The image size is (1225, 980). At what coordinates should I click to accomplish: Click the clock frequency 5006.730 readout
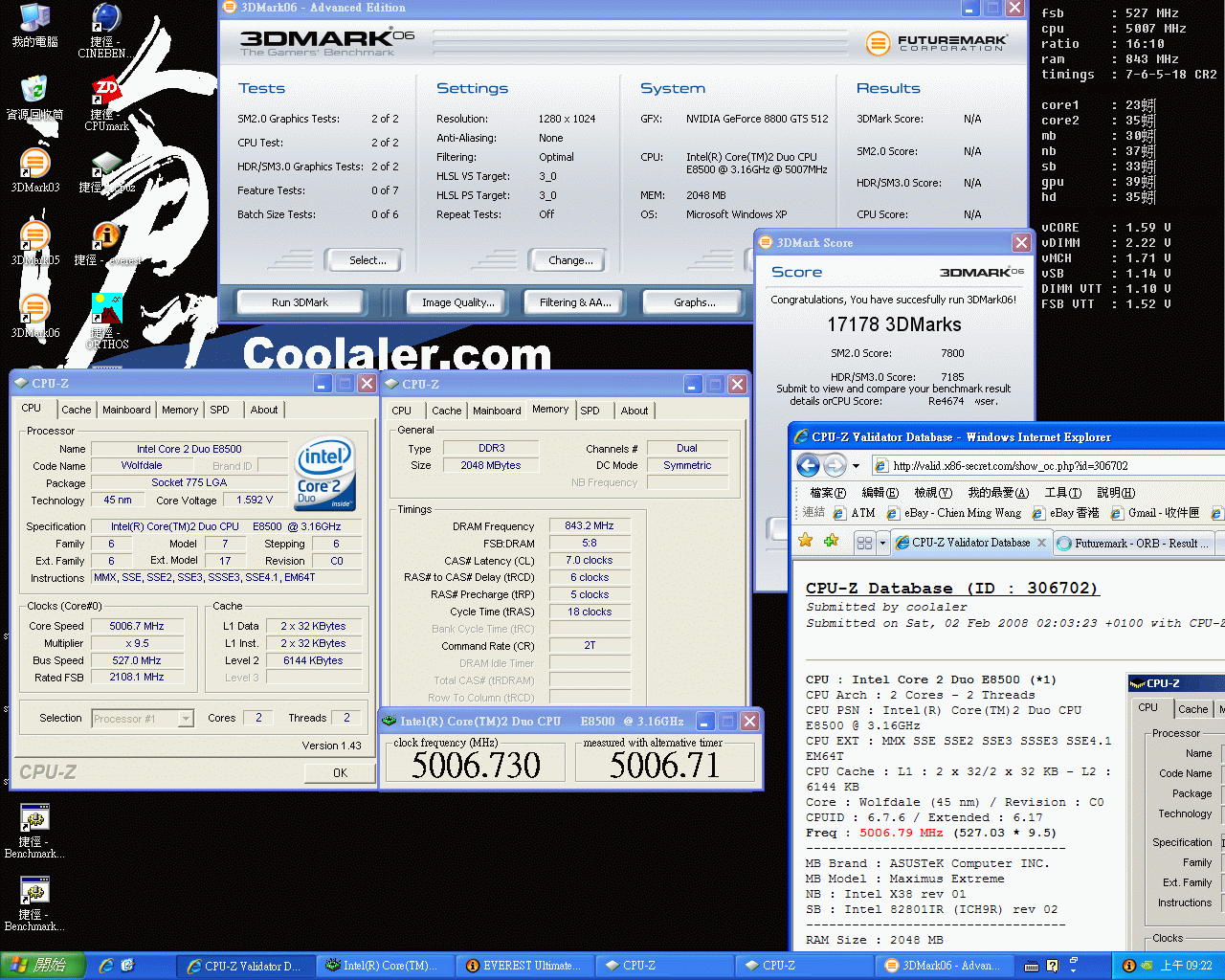477,765
